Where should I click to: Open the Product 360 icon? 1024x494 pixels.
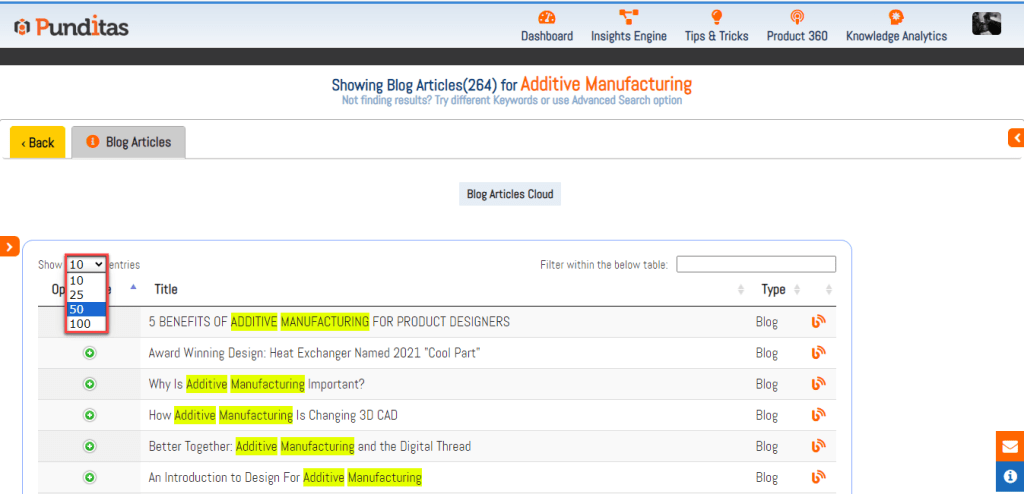tap(797, 17)
